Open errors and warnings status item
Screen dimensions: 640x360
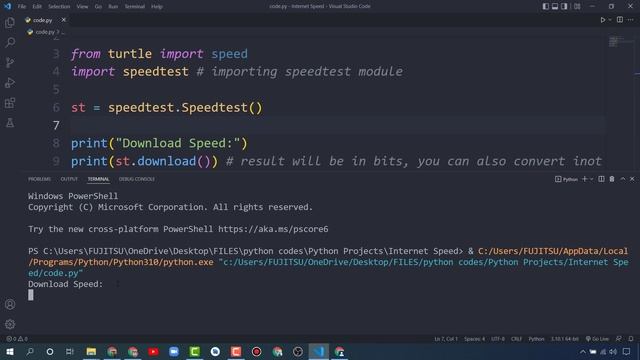pyautogui.click(x=17, y=339)
